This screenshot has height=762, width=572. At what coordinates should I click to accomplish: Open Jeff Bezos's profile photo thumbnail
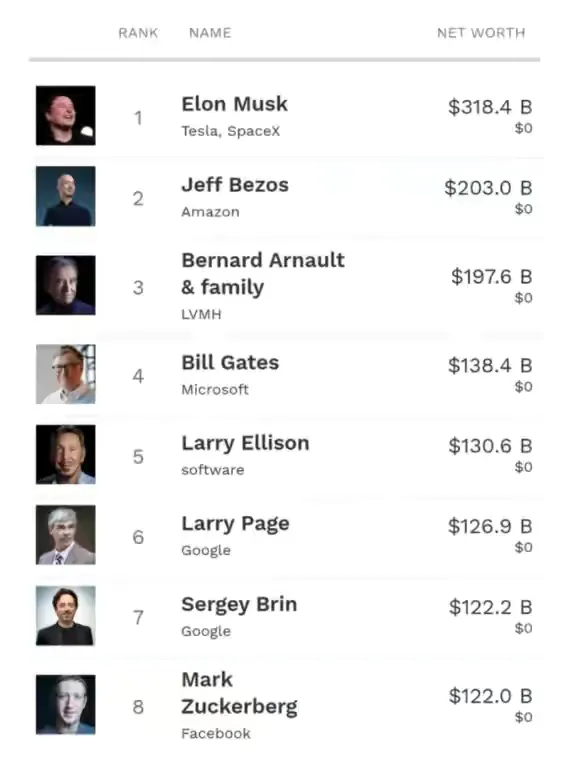click(66, 196)
